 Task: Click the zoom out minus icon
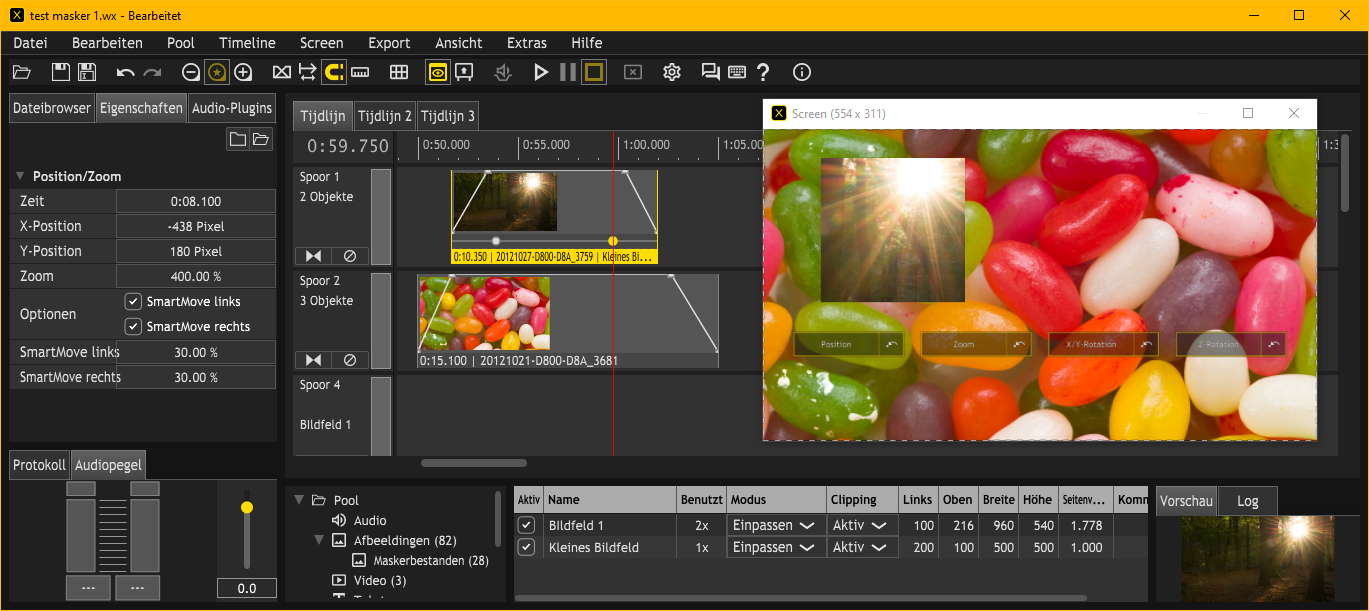pyautogui.click(x=191, y=72)
